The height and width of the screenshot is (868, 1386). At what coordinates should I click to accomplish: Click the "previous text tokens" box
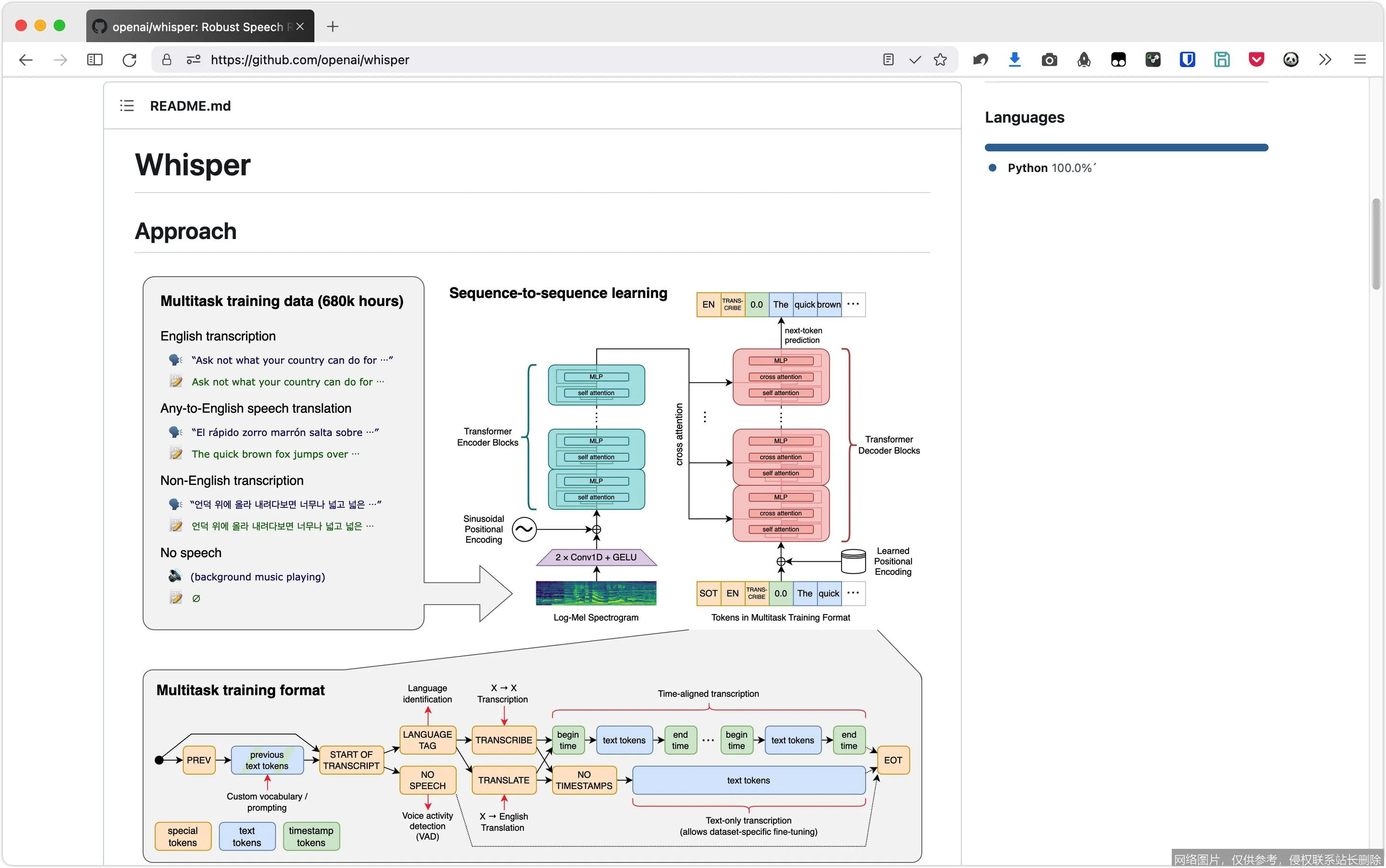click(x=267, y=760)
